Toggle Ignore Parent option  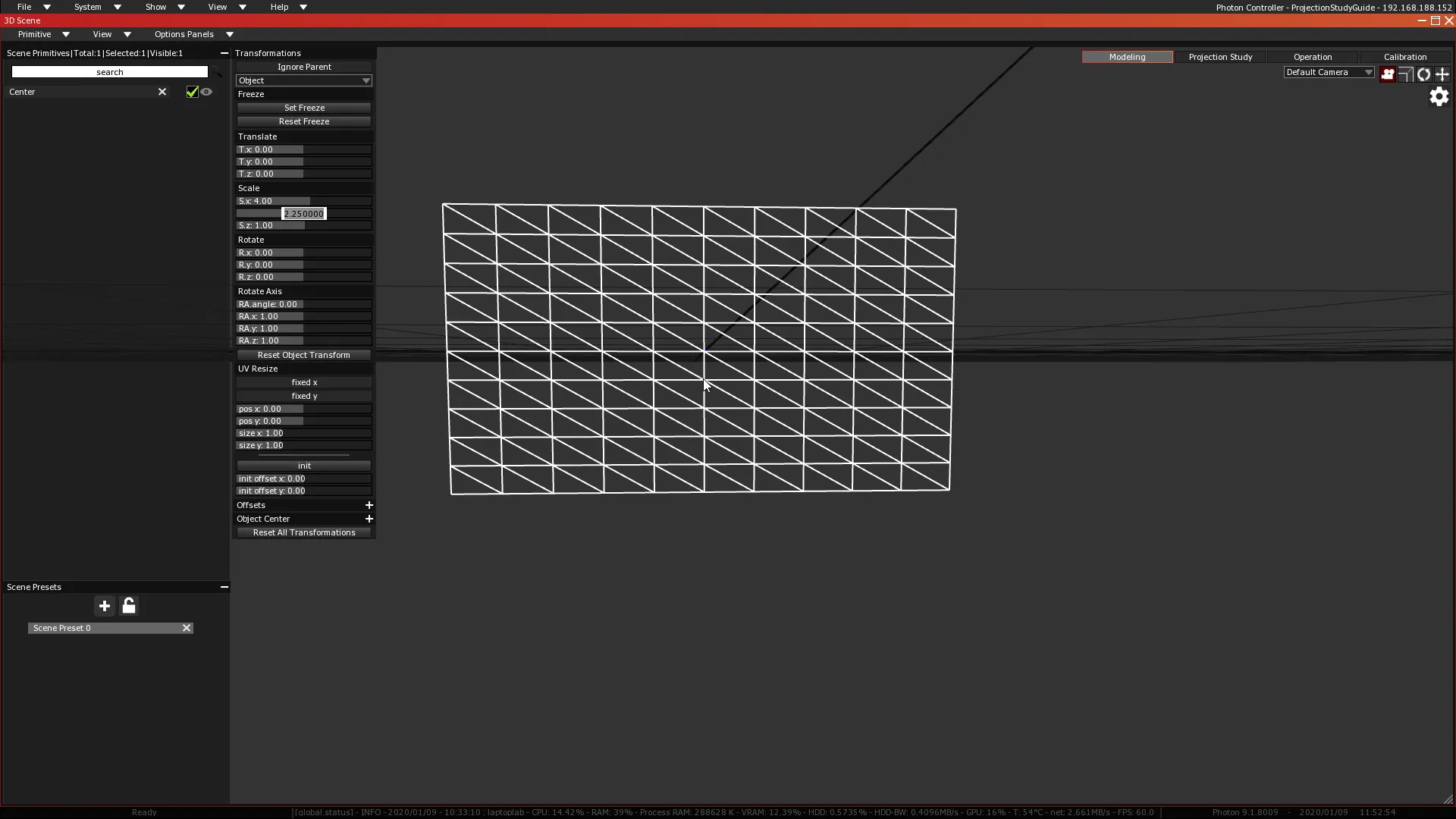click(x=304, y=67)
